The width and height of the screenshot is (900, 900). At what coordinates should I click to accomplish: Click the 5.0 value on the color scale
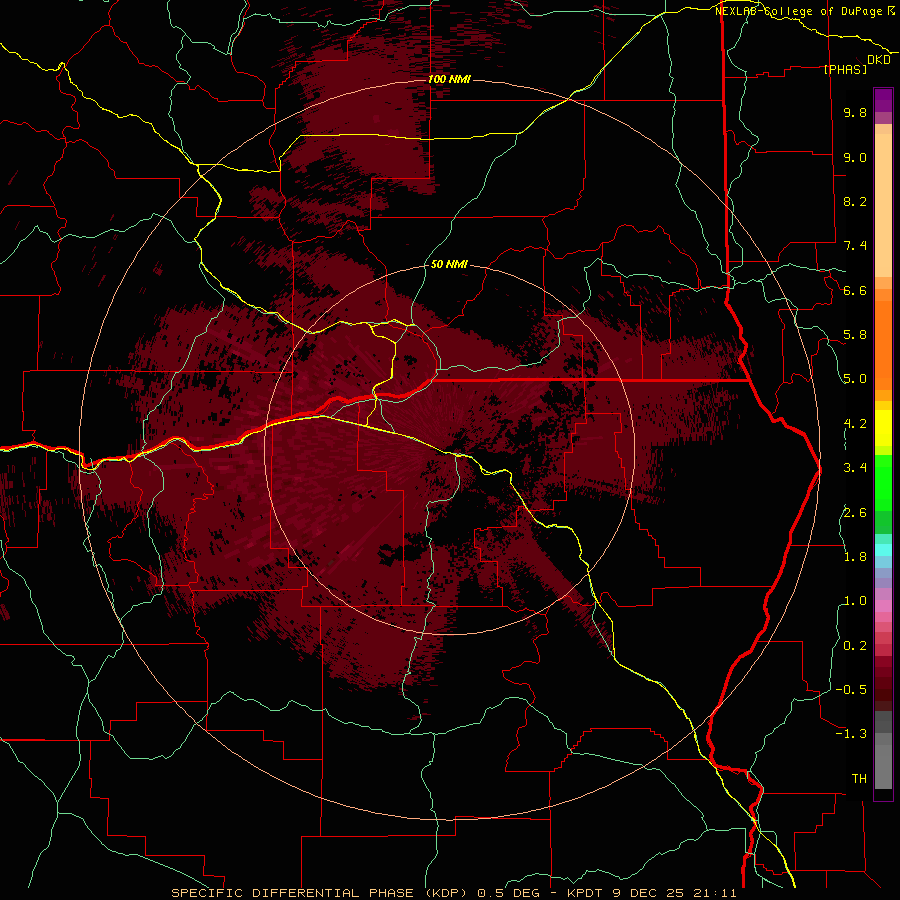coord(855,379)
